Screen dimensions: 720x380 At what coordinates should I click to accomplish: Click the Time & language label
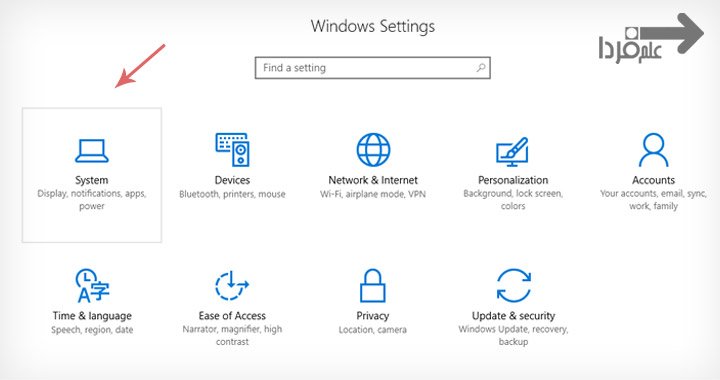(92, 316)
